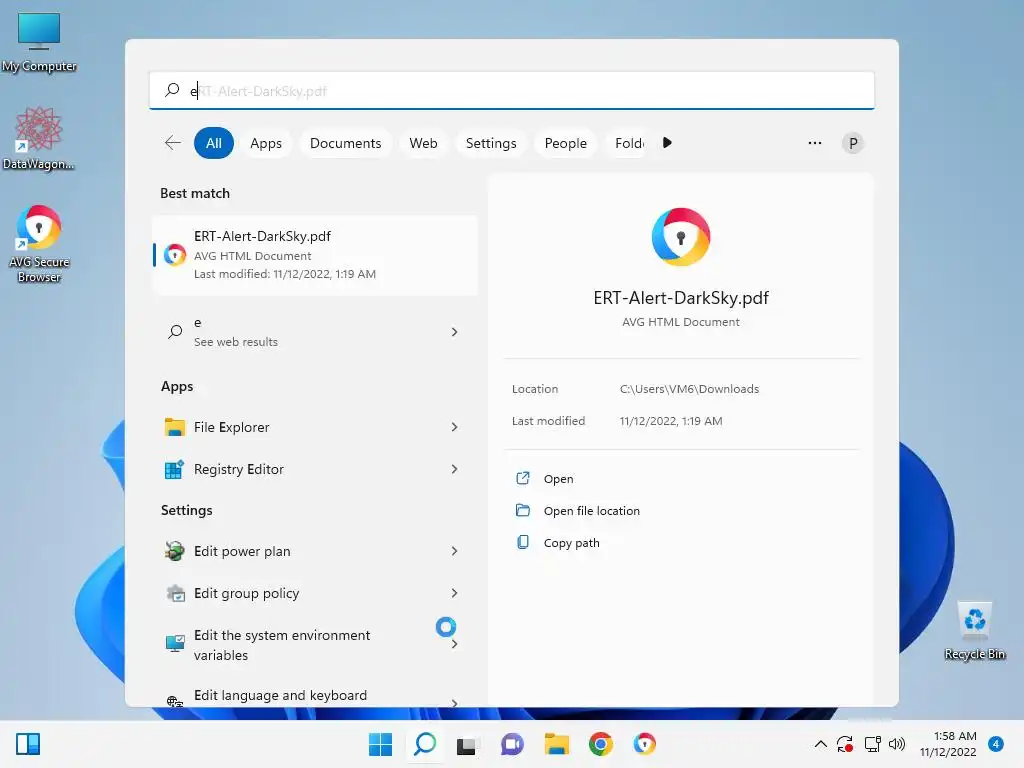The height and width of the screenshot is (768, 1024).
Task: Launch AVG Secure Browser from the taskbar
Action: [x=645, y=744]
